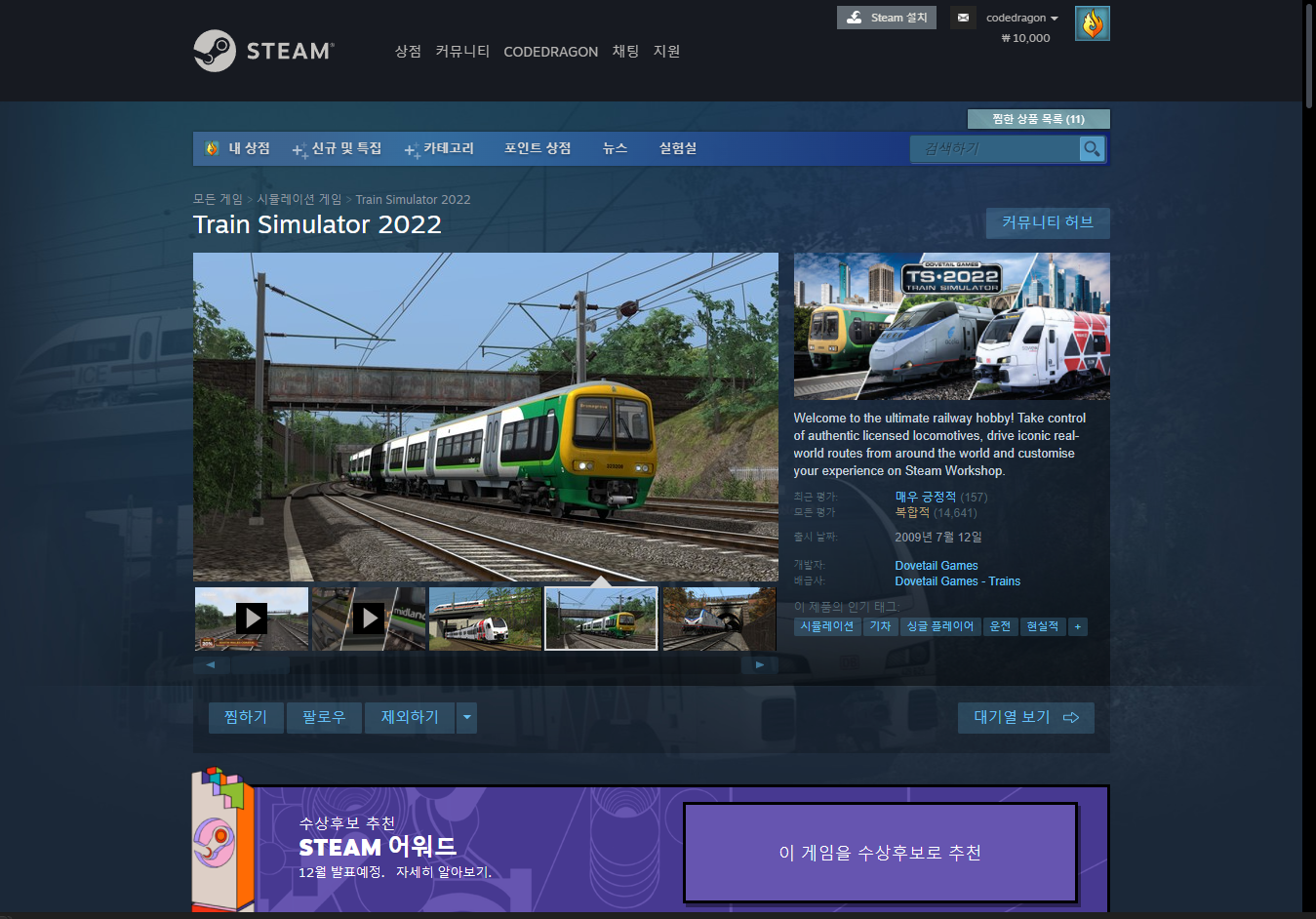The width and height of the screenshot is (1316, 919).
Task: Click the right arrow of thumbnail strip
Action: 760,664
